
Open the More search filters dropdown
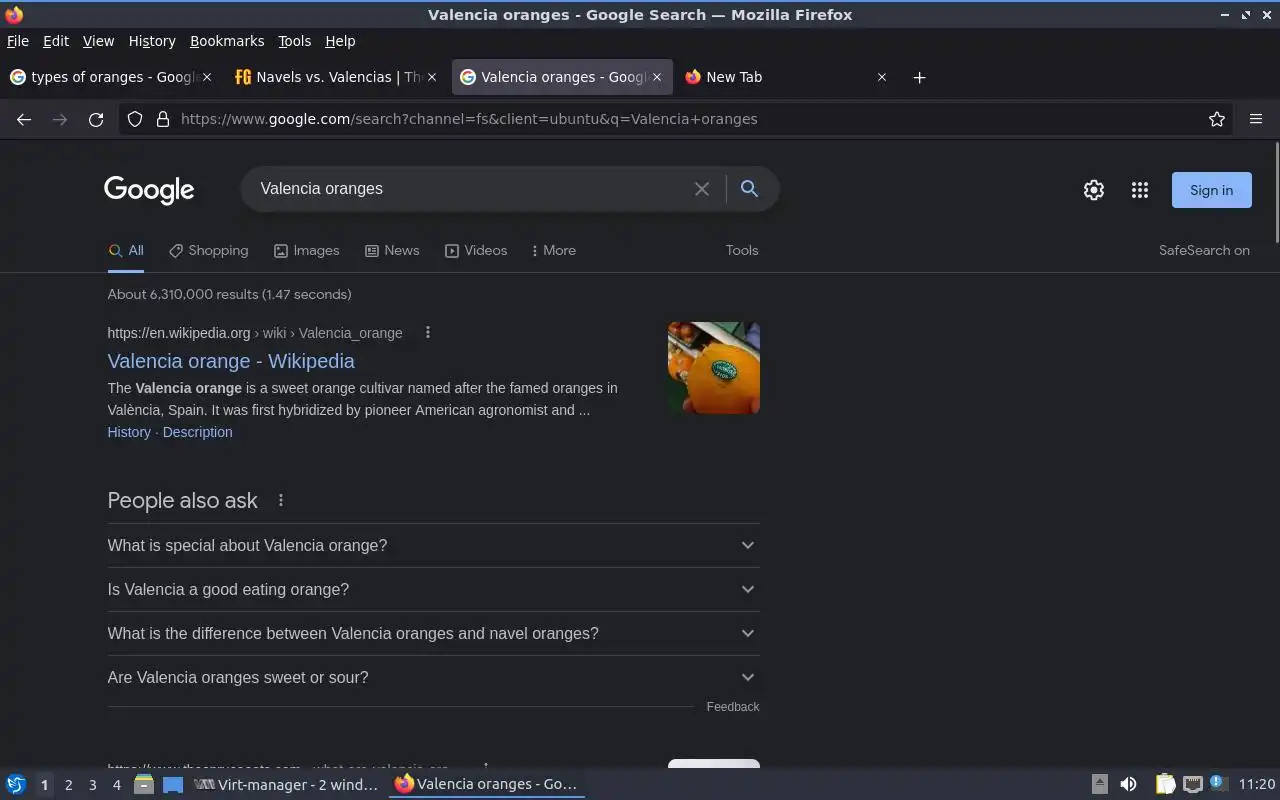[553, 251]
